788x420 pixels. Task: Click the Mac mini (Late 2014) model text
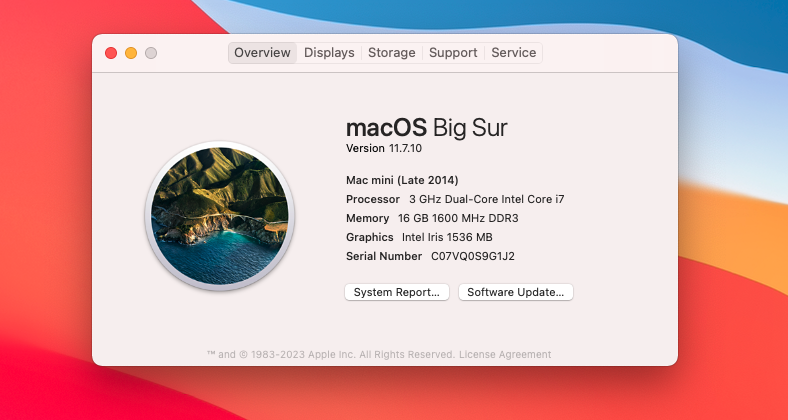402,180
